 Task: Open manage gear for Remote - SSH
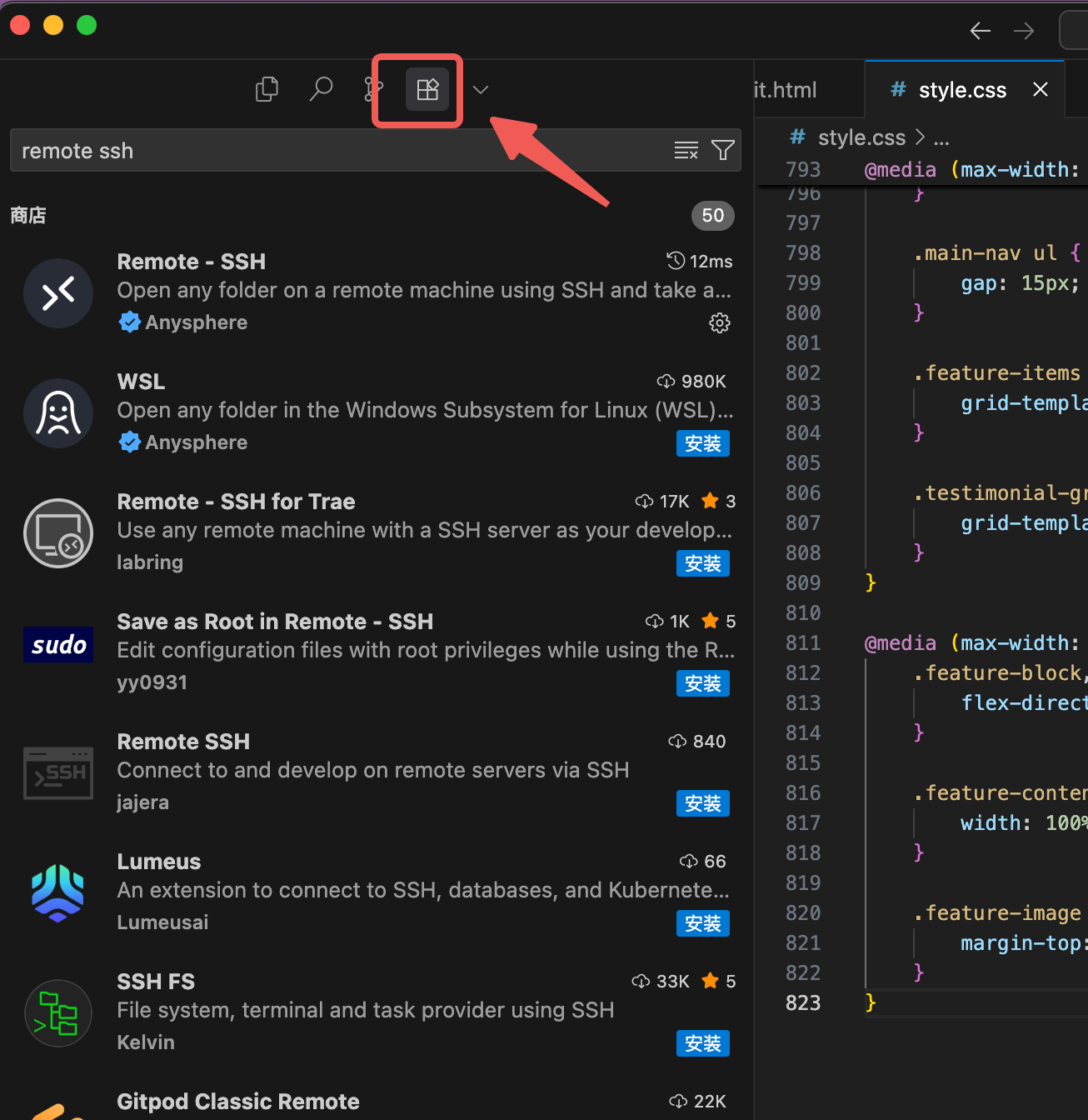pos(720,323)
